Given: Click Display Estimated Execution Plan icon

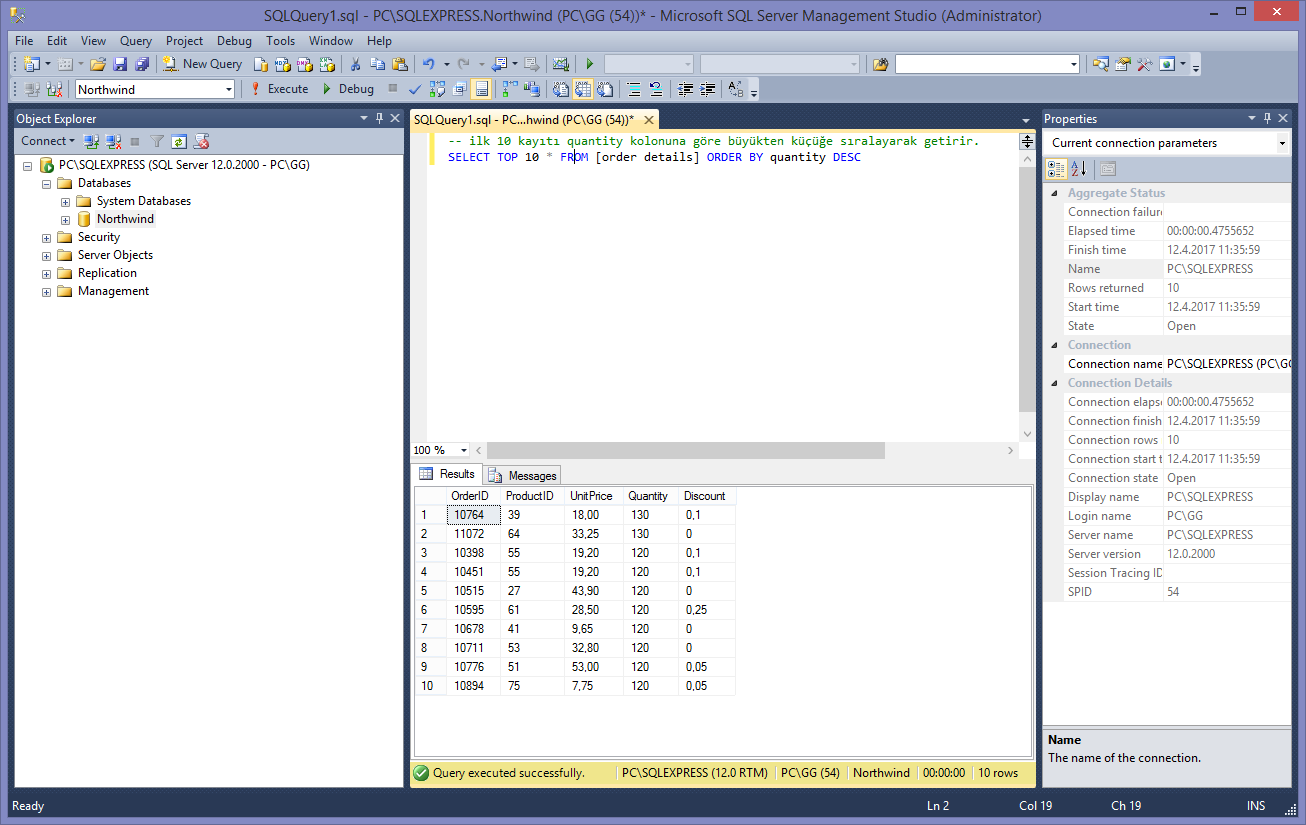Looking at the screenshot, I should tap(437, 89).
